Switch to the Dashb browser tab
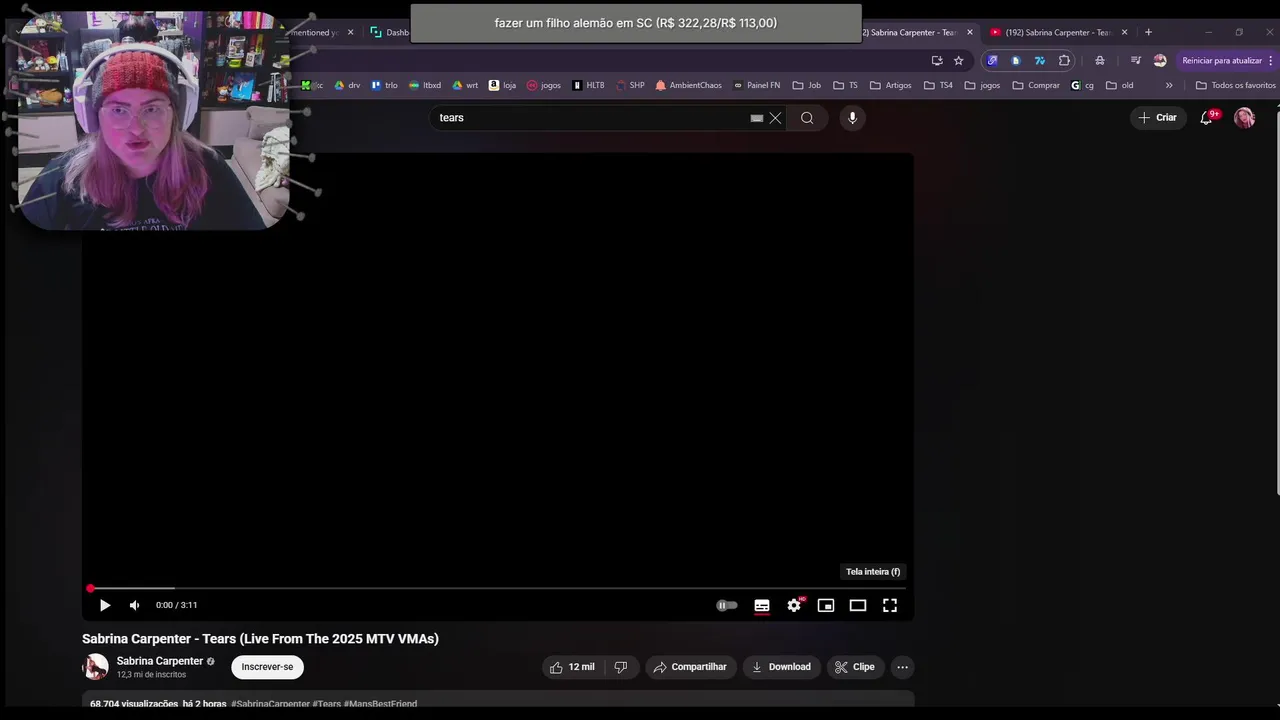The width and height of the screenshot is (1280, 720). (x=390, y=32)
